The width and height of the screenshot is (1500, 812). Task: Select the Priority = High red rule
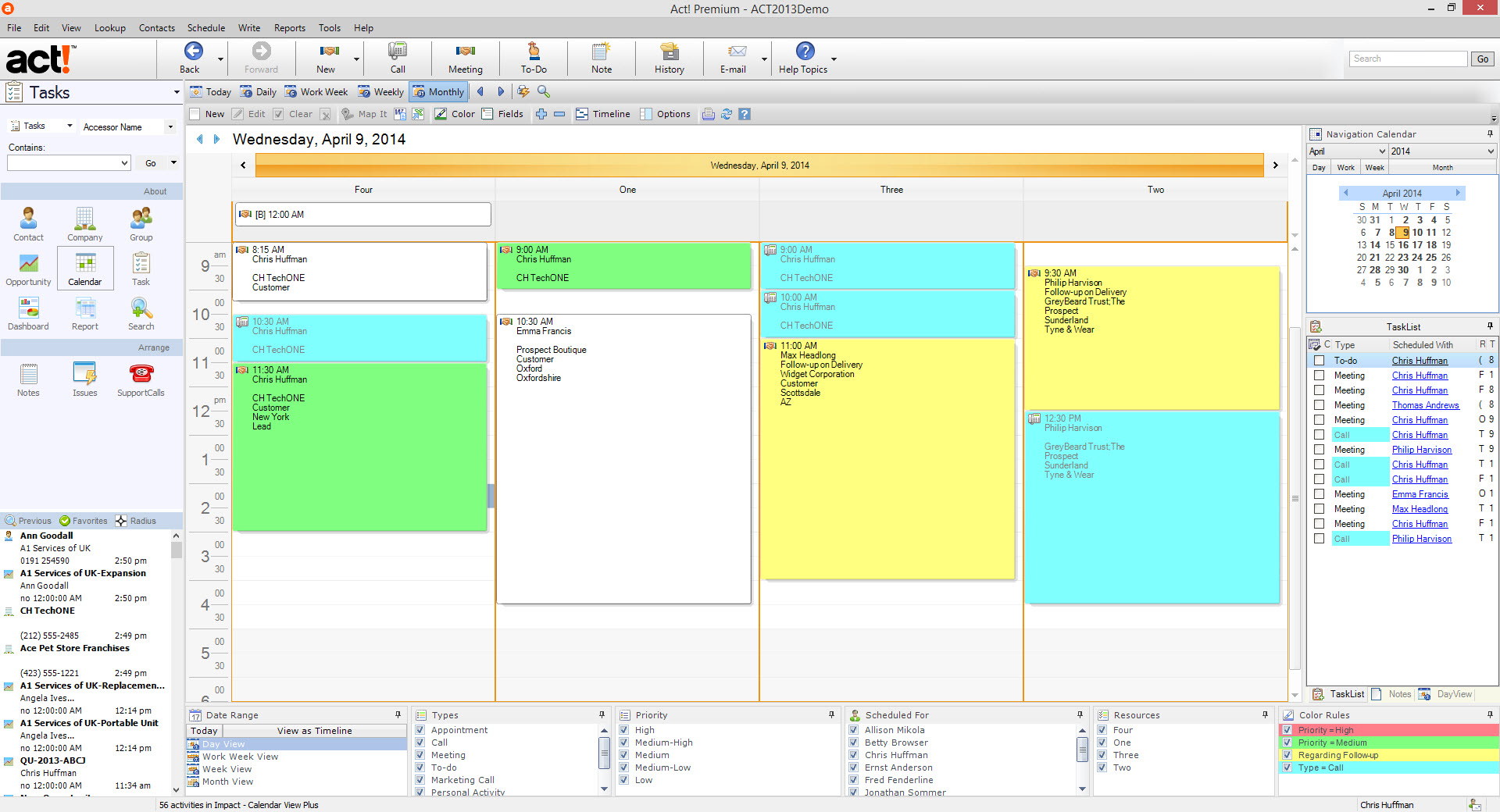pyautogui.click(x=1388, y=730)
